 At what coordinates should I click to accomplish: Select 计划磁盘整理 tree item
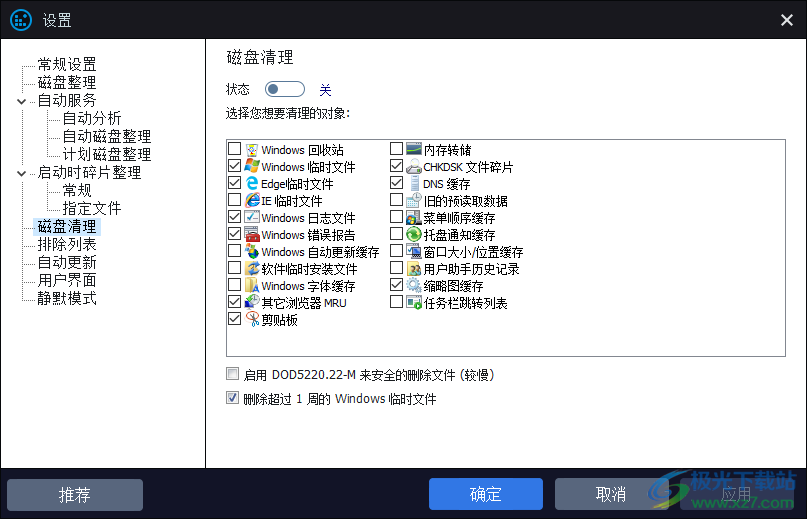(107, 154)
